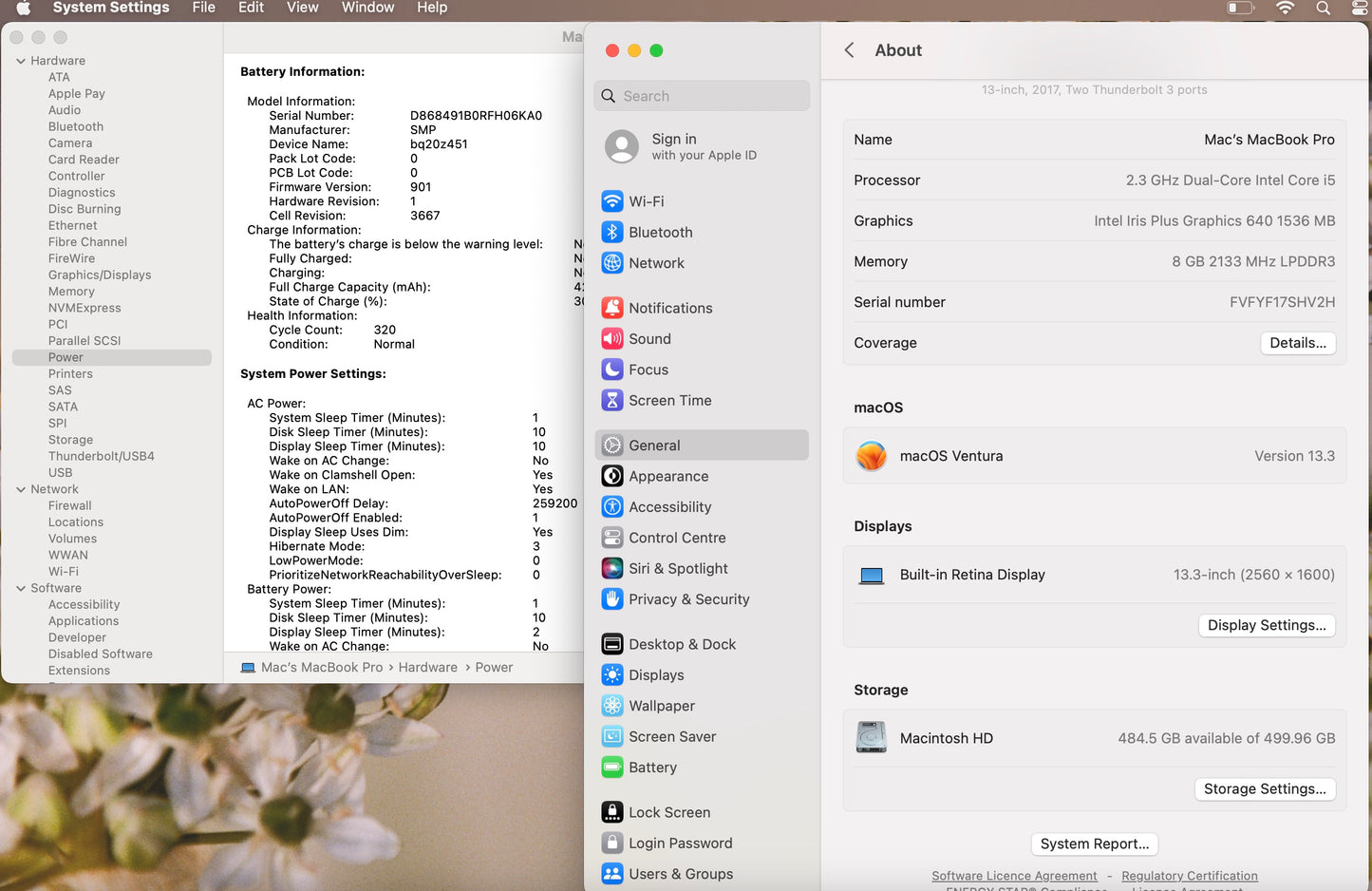1372x891 pixels.
Task: Open the Wi-Fi settings icon in sidebar
Action: tap(612, 201)
